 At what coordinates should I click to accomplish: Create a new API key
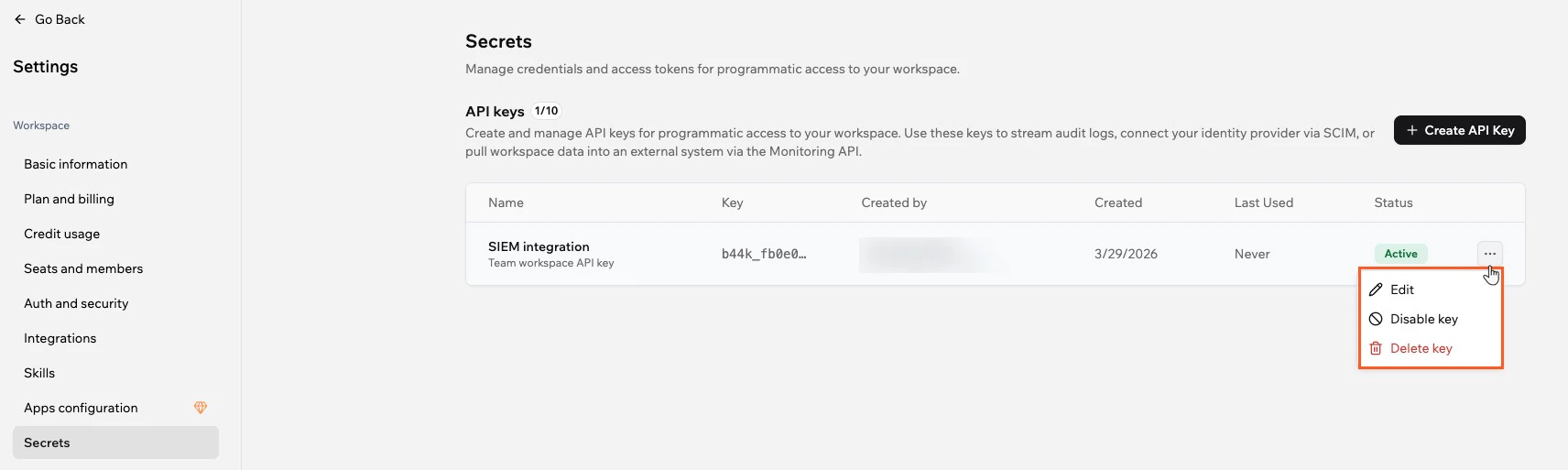click(x=1459, y=130)
